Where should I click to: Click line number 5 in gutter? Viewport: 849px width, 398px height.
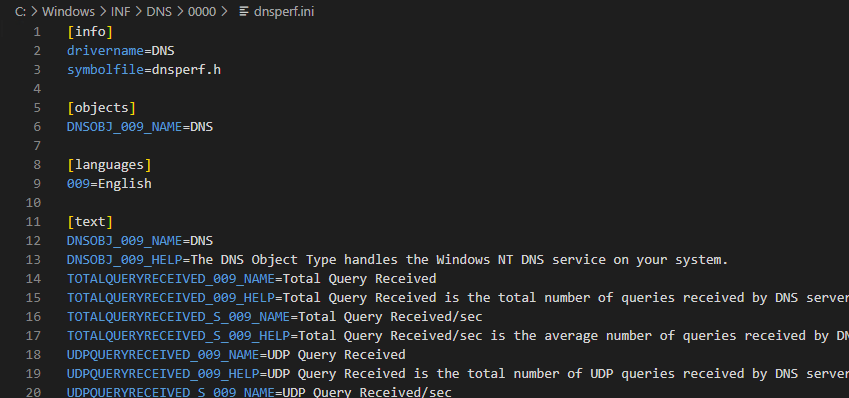pyautogui.click(x=37, y=108)
